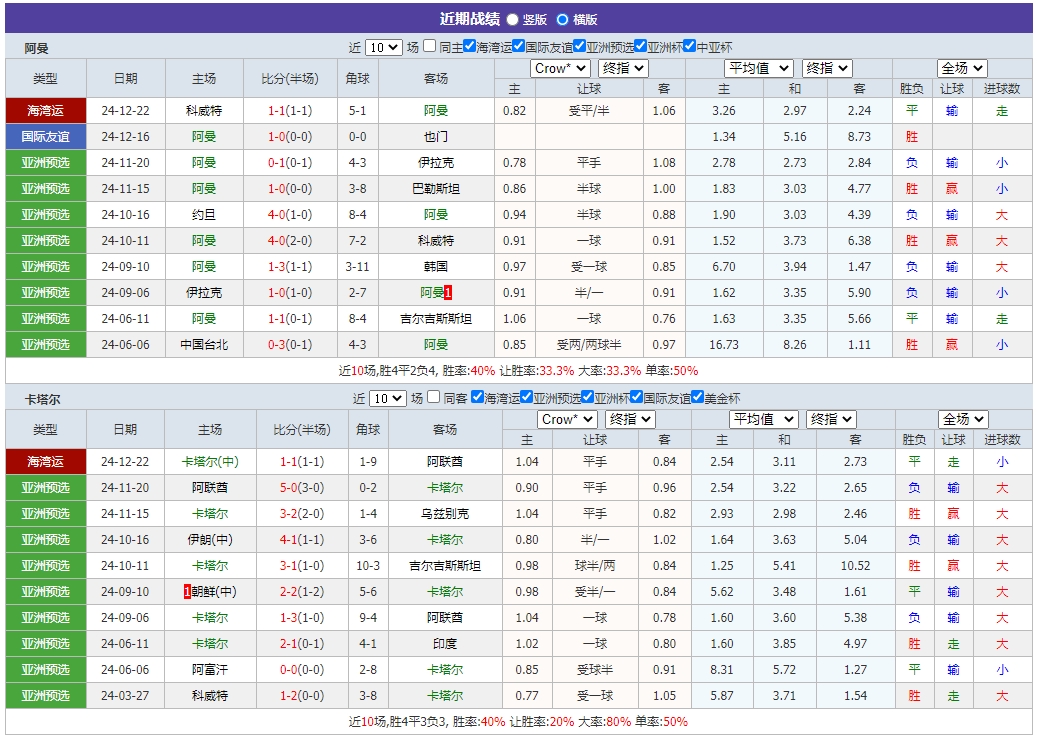The width and height of the screenshot is (1037, 735).
Task: Enable the 同主 filter for 阿曼
Action: click(x=429, y=46)
